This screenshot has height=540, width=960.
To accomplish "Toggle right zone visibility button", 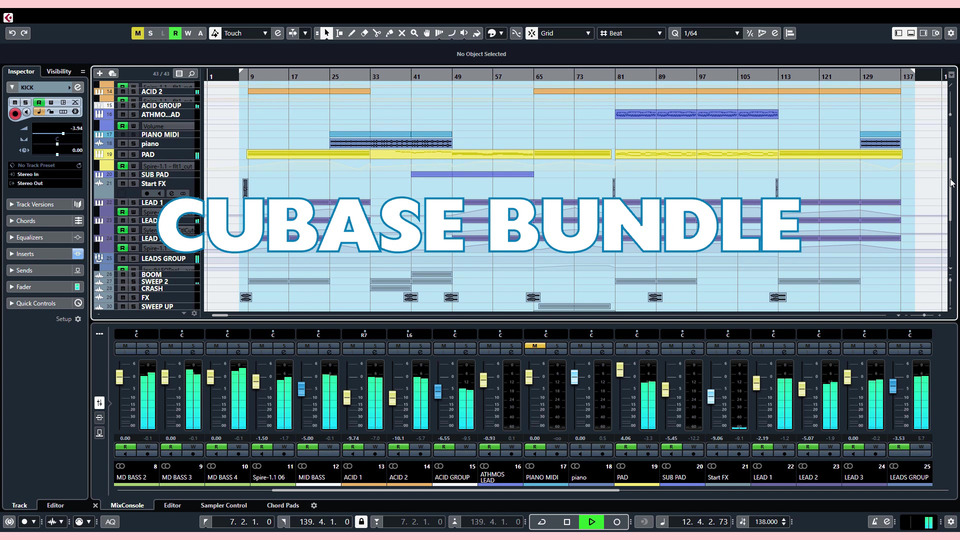I will [x=923, y=33].
